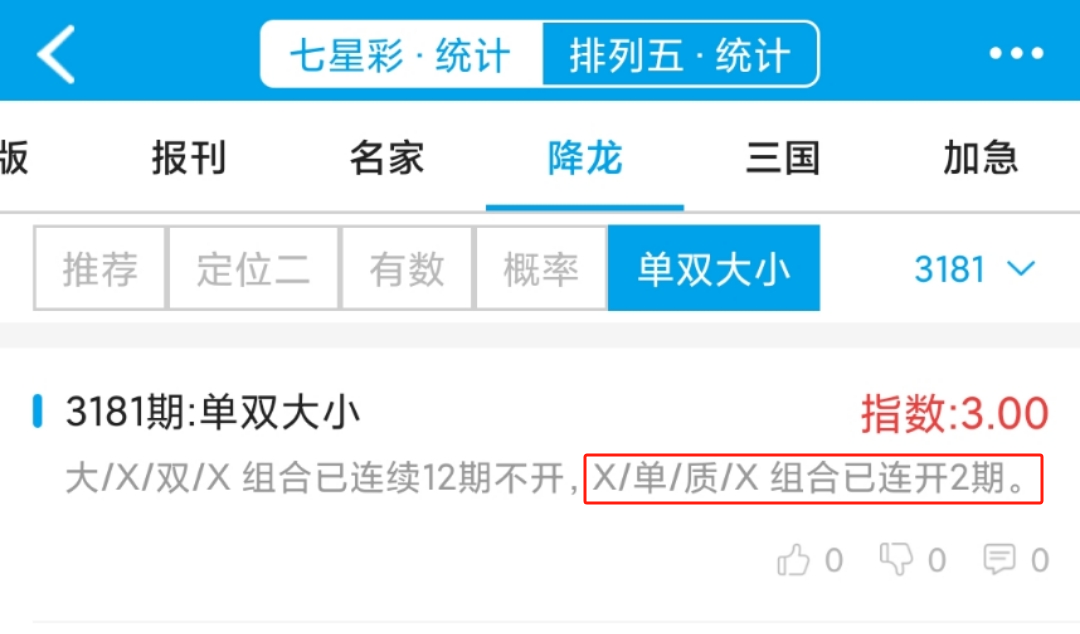
Task: Open the three-dot more options menu
Action: 1016,53
